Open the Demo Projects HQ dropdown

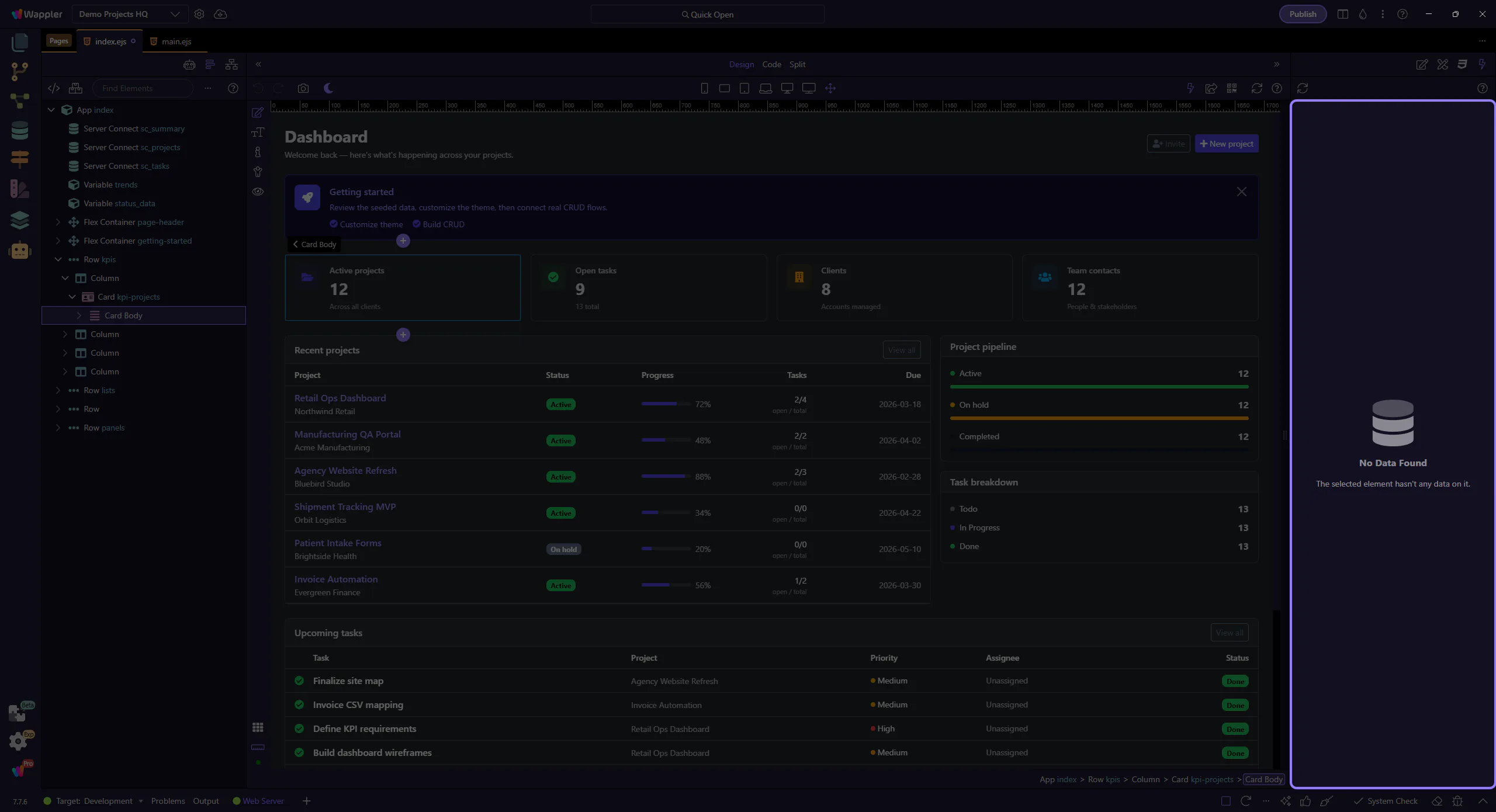130,14
